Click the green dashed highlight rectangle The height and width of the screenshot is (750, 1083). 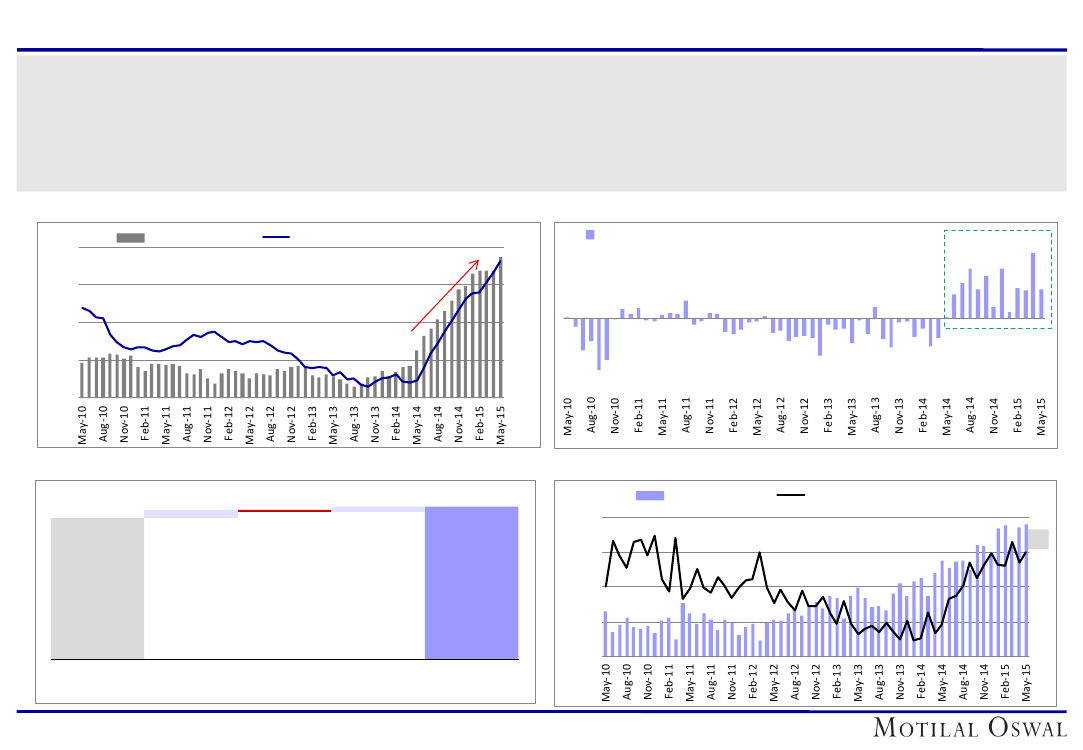(x=997, y=232)
